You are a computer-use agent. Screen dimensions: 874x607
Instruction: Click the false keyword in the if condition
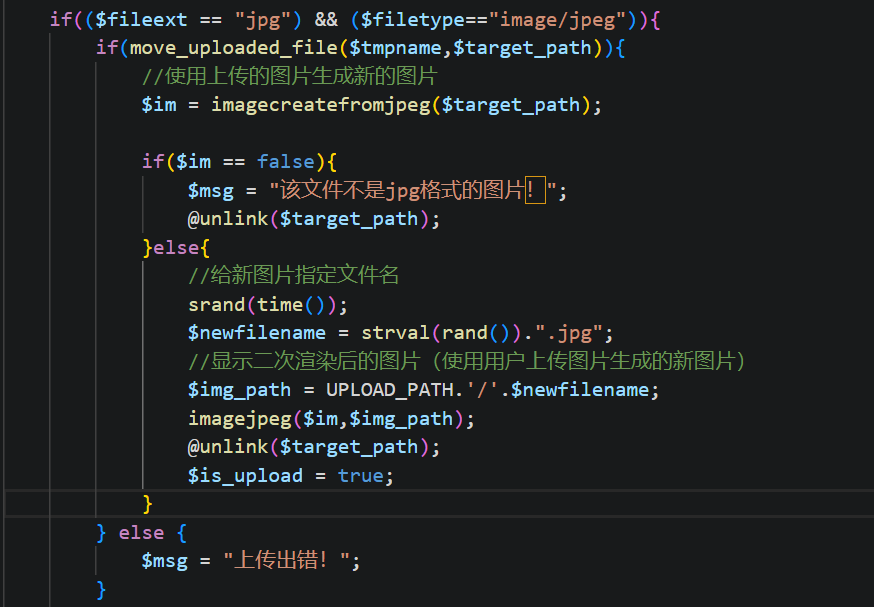click(285, 161)
